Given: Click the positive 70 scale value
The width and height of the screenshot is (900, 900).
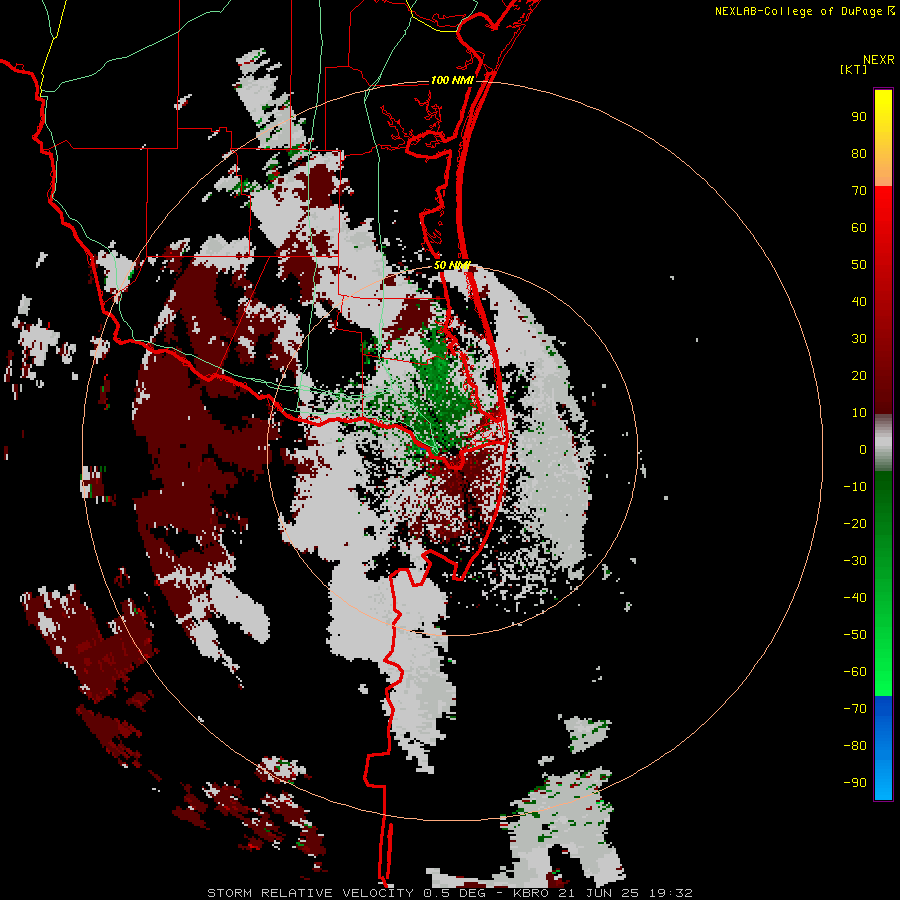Looking at the screenshot, I should 859,191.
